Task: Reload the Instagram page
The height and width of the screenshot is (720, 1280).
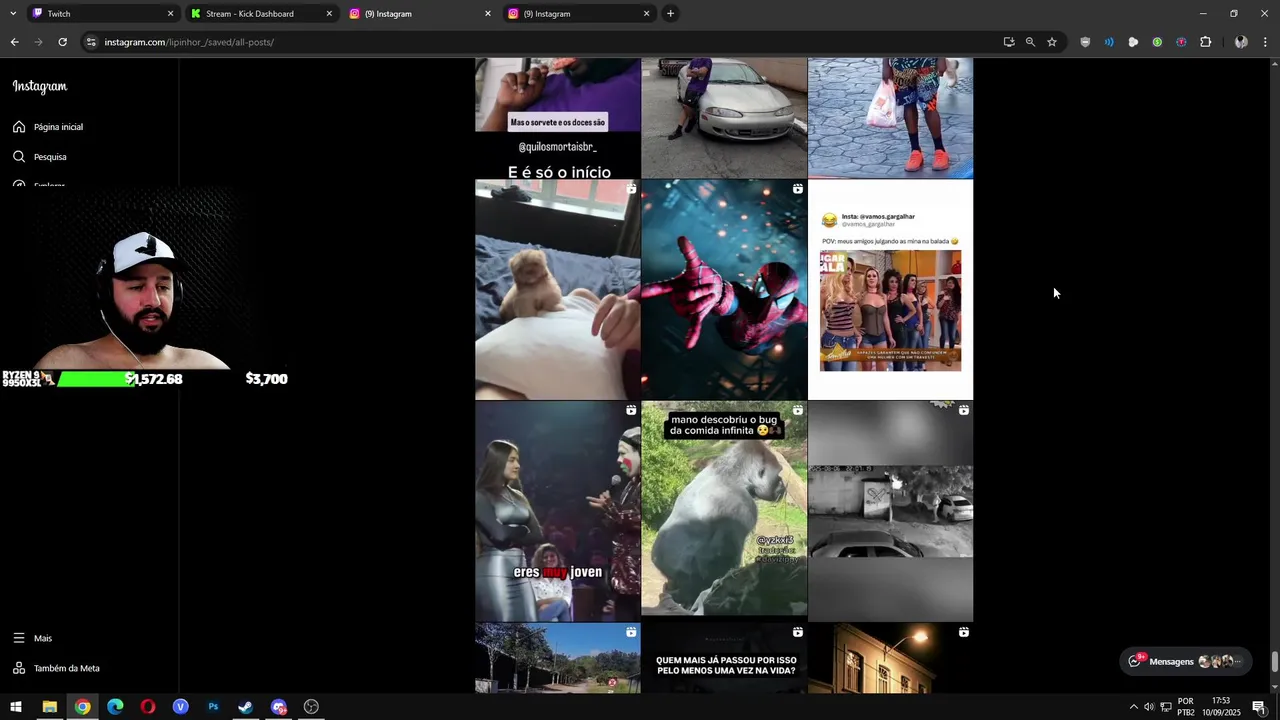Action: (x=62, y=42)
